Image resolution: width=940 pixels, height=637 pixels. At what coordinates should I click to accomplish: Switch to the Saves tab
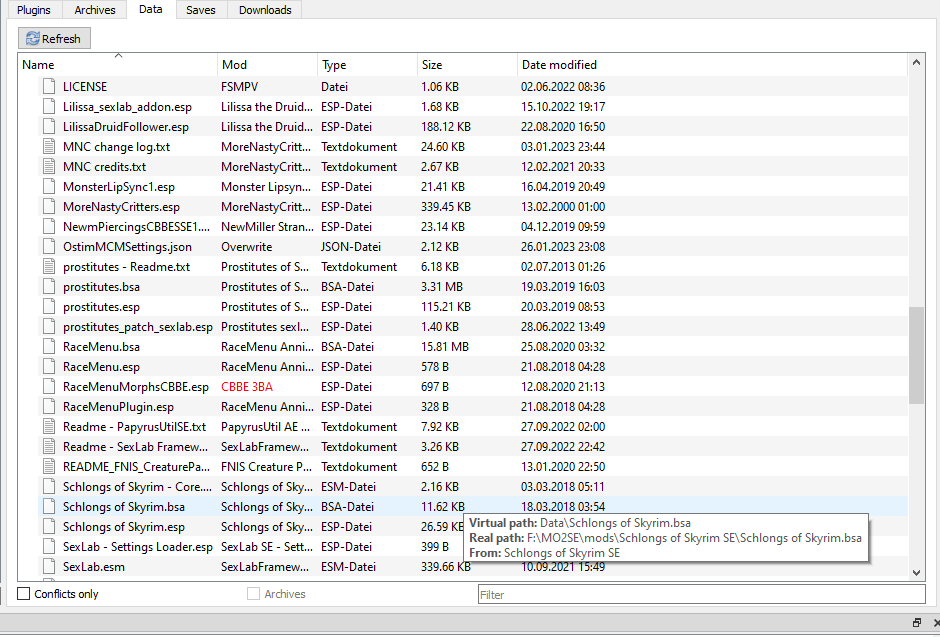[200, 10]
